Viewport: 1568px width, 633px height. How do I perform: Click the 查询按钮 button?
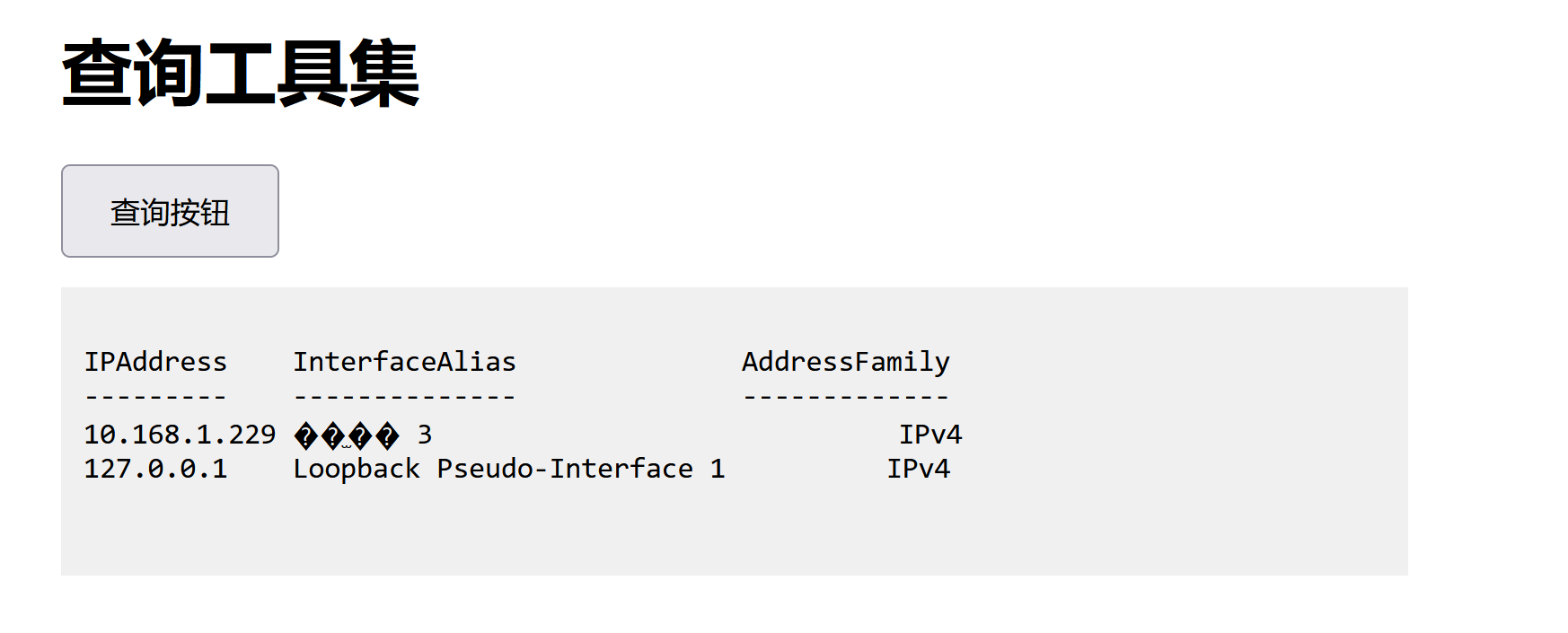tap(170, 211)
